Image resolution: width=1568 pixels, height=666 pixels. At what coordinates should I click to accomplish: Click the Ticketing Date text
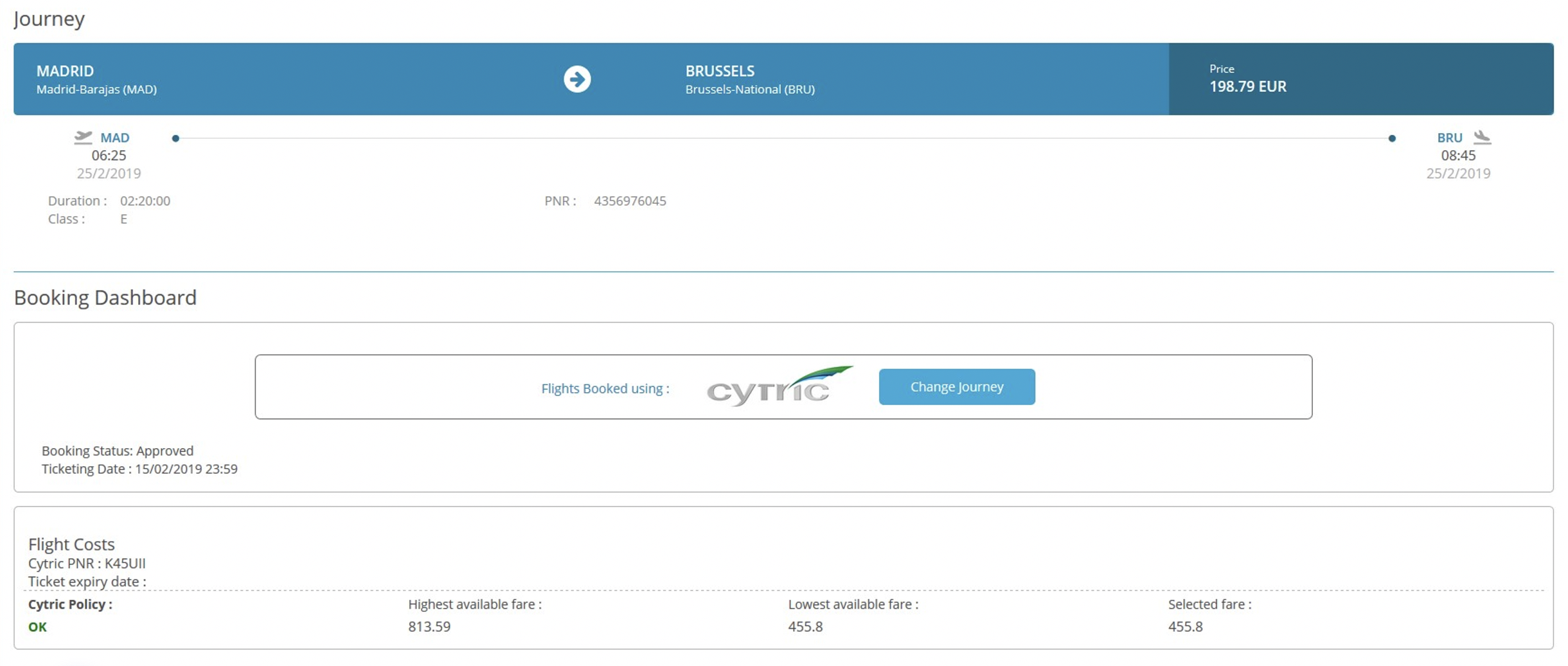click(139, 469)
